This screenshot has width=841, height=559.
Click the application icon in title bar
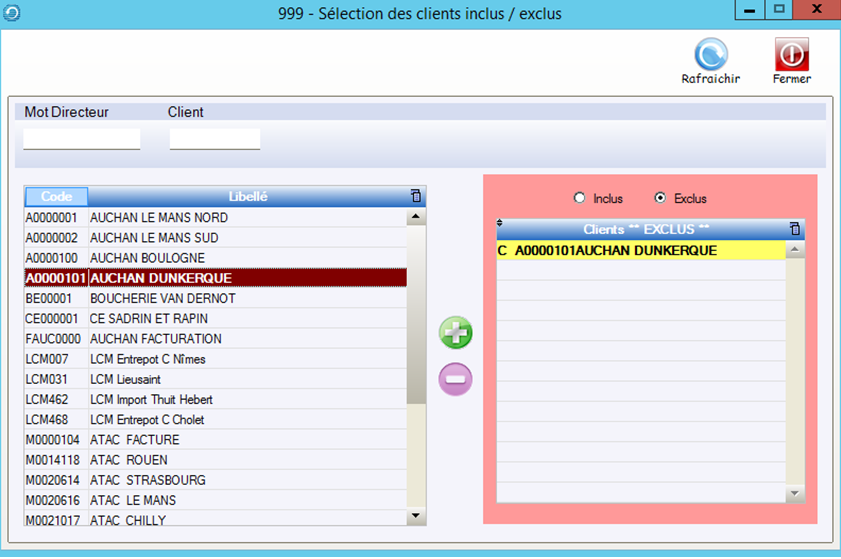pyautogui.click(x=11, y=12)
